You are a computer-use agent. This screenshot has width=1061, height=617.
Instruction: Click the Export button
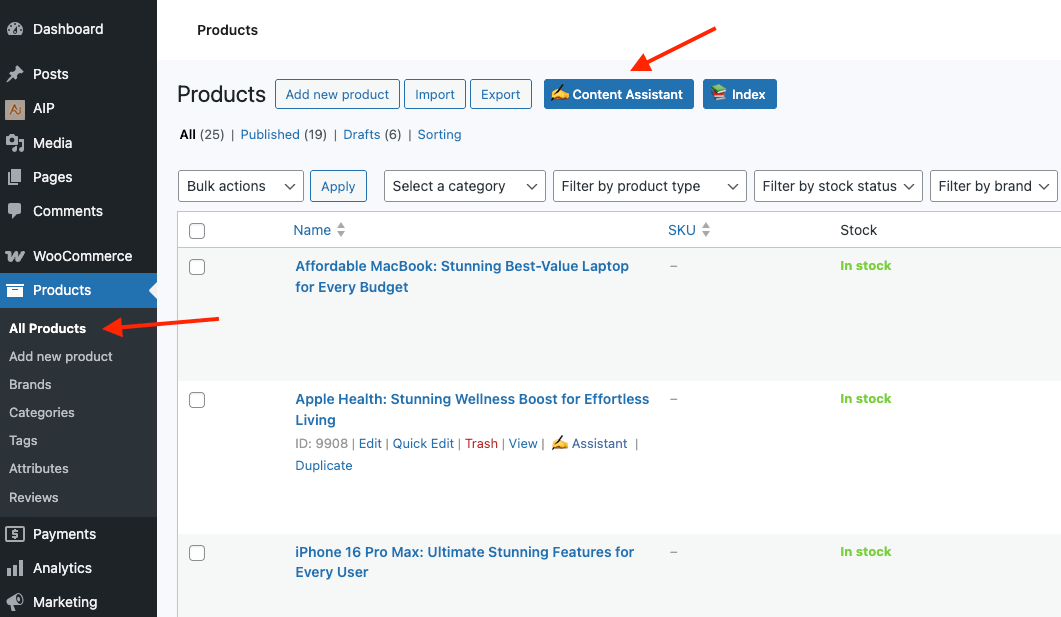pos(501,94)
